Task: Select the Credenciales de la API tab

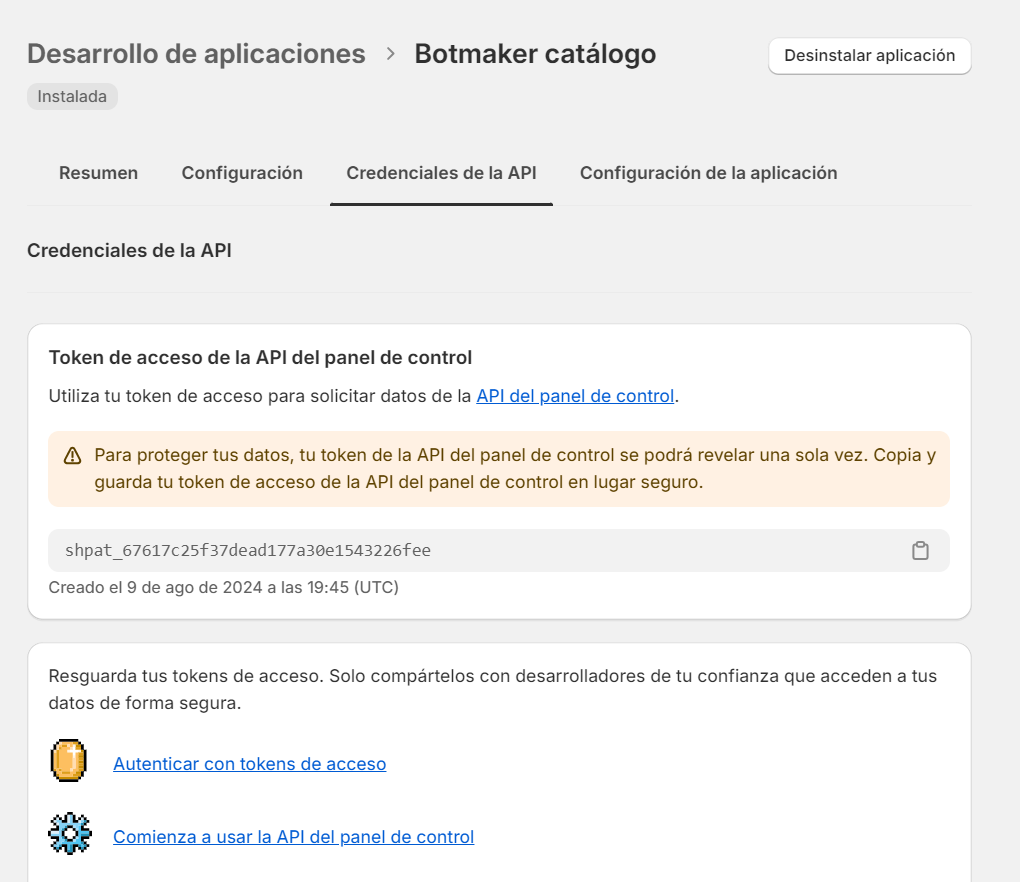Action: pos(441,173)
